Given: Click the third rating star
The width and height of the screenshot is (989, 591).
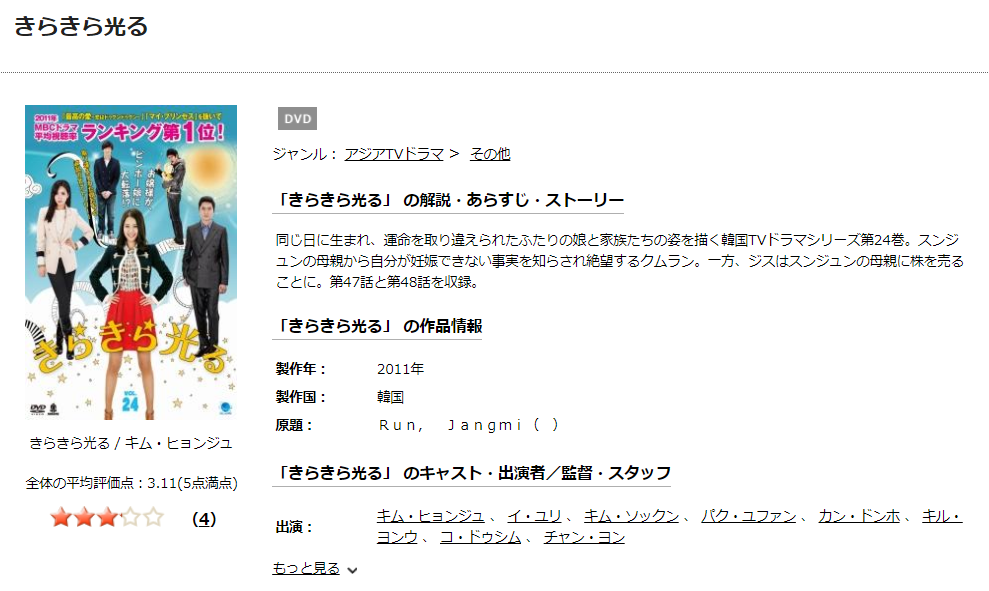Looking at the screenshot, I should (108, 518).
